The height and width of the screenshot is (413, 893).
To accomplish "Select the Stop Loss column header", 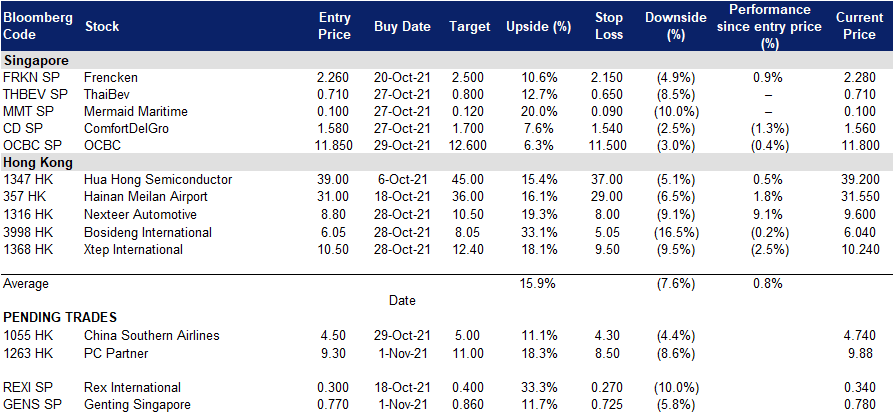I will click(x=608, y=26).
